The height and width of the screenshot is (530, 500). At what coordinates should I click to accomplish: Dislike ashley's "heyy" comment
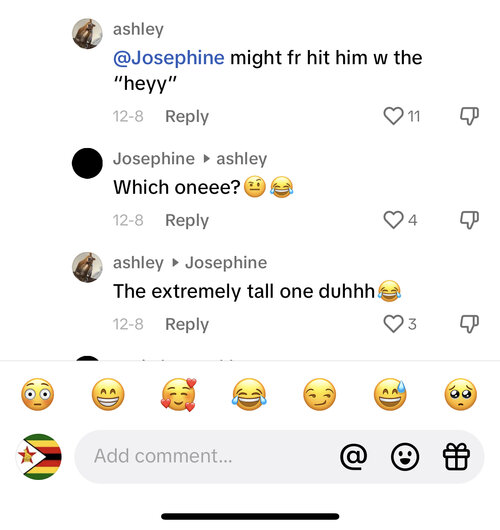[469, 116]
